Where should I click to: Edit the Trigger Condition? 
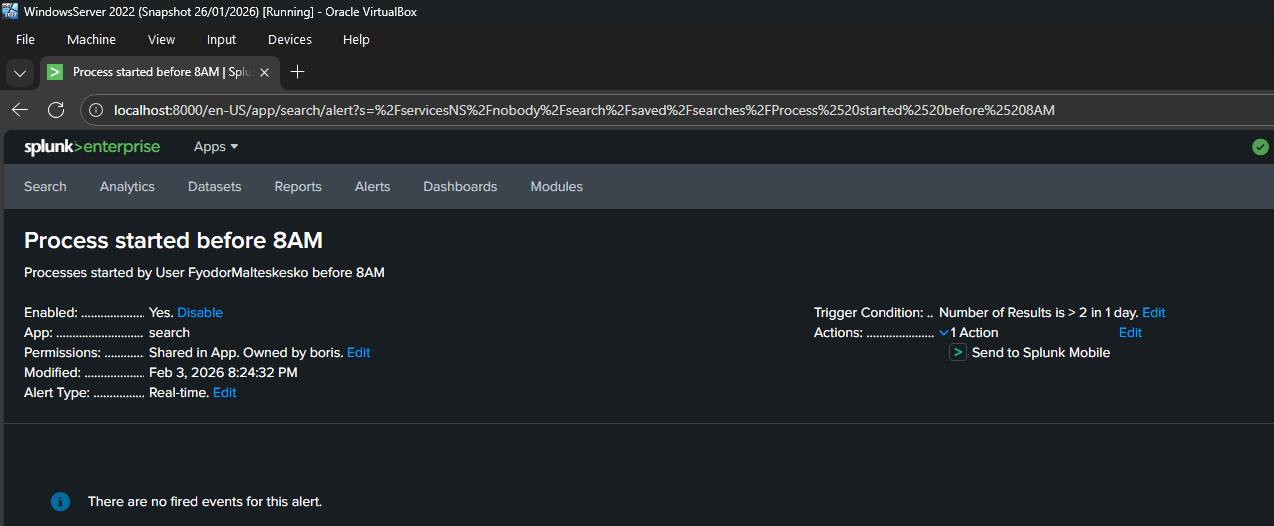1153,313
